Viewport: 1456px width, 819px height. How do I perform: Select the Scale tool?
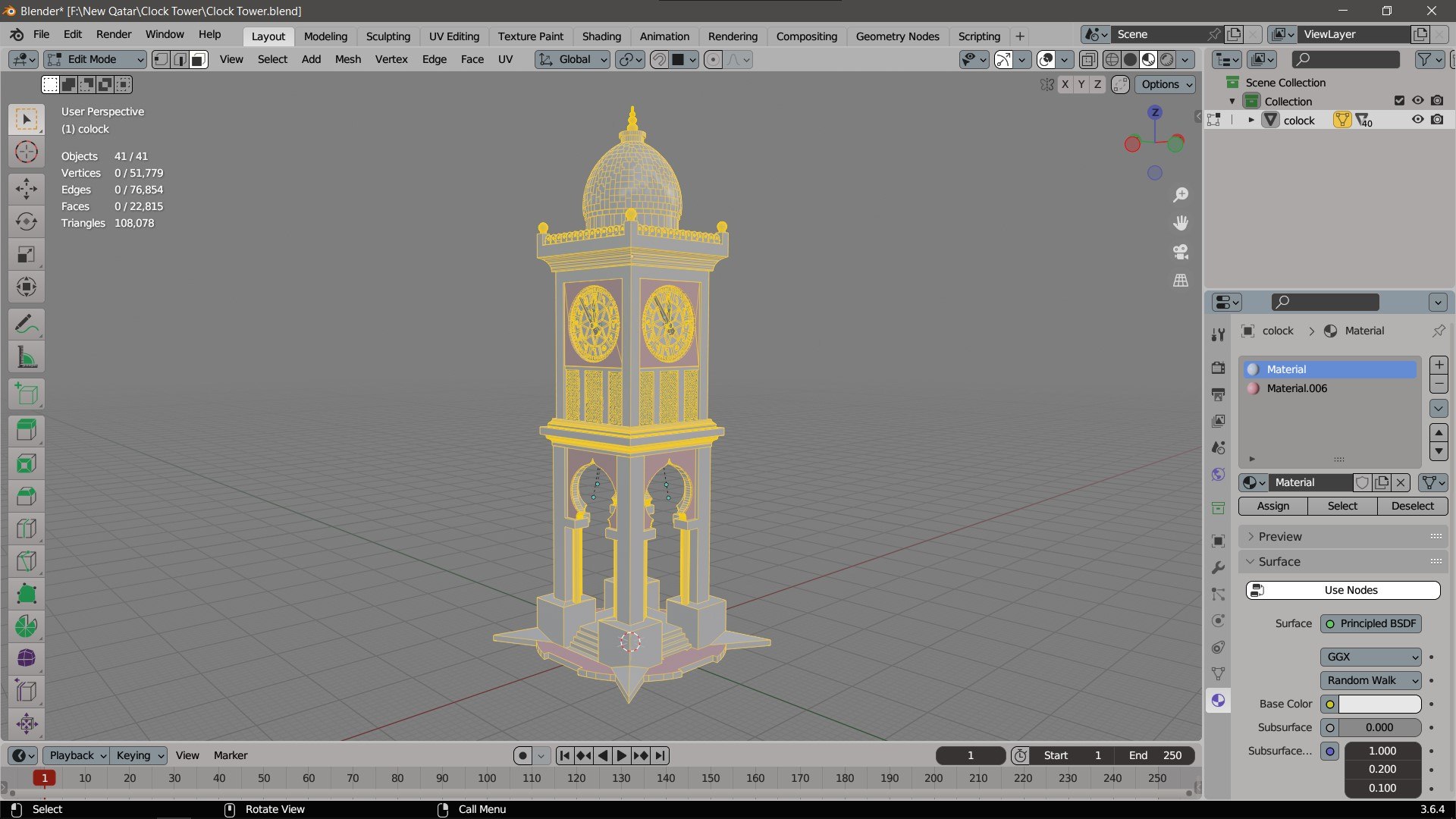[27, 254]
